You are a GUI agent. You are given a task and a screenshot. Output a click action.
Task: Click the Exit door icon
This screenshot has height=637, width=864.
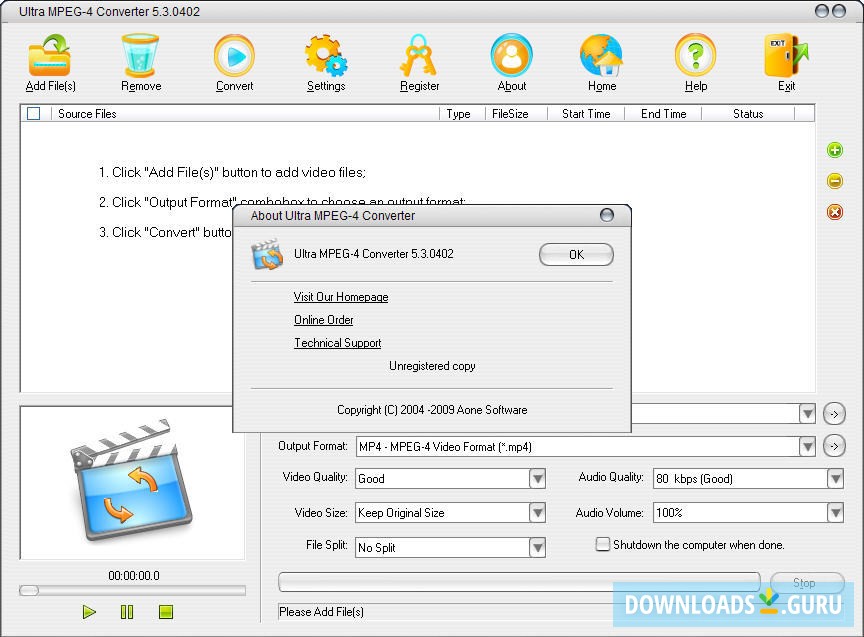(x=786, y=55)
